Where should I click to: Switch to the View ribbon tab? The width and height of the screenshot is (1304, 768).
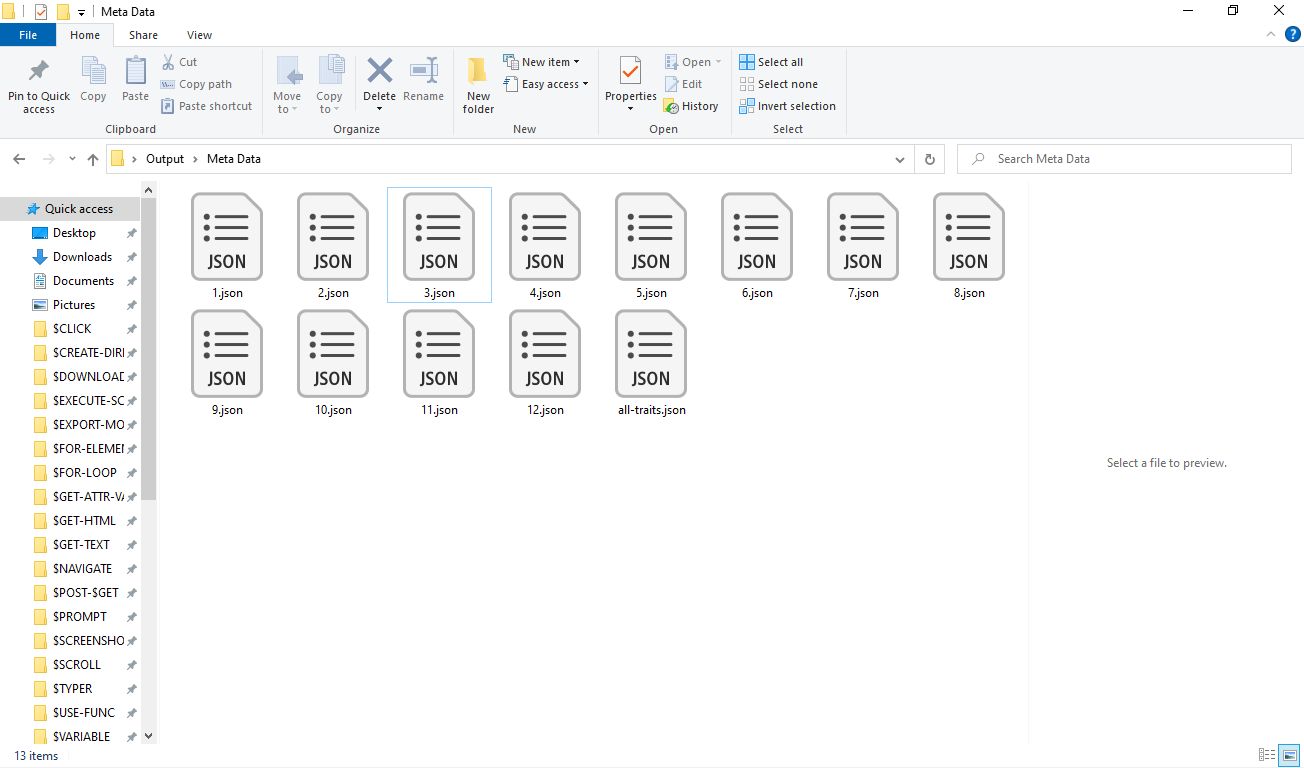pyautogui.click(x=199, y=35)
